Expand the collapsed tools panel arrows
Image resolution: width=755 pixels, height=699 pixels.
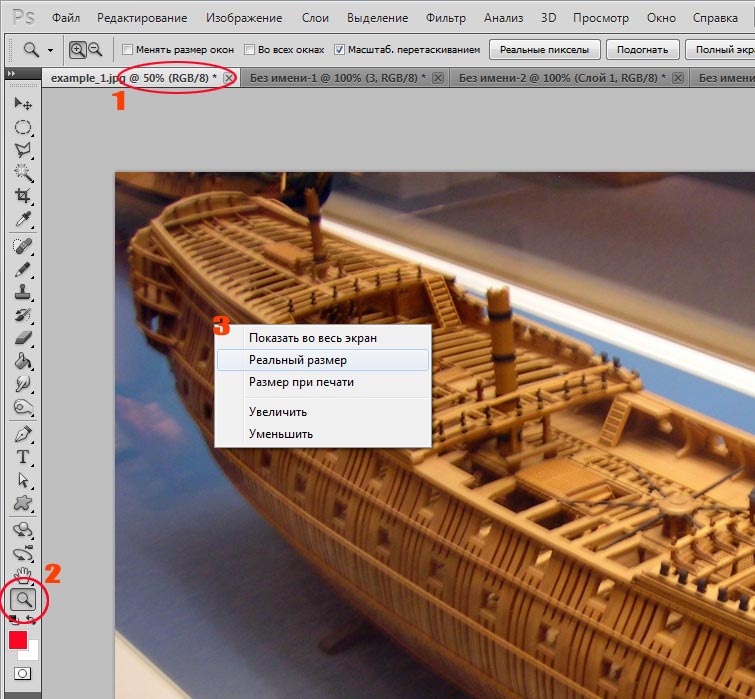point(11,75)
